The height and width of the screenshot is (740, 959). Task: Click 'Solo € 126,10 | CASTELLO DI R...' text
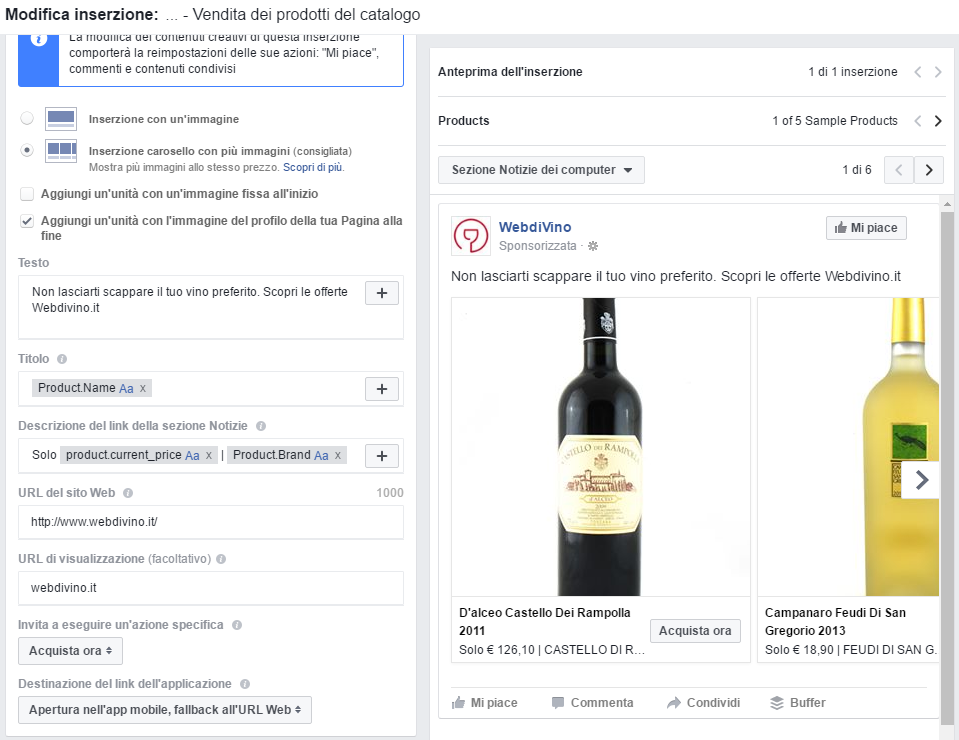(x=552, y=649)
